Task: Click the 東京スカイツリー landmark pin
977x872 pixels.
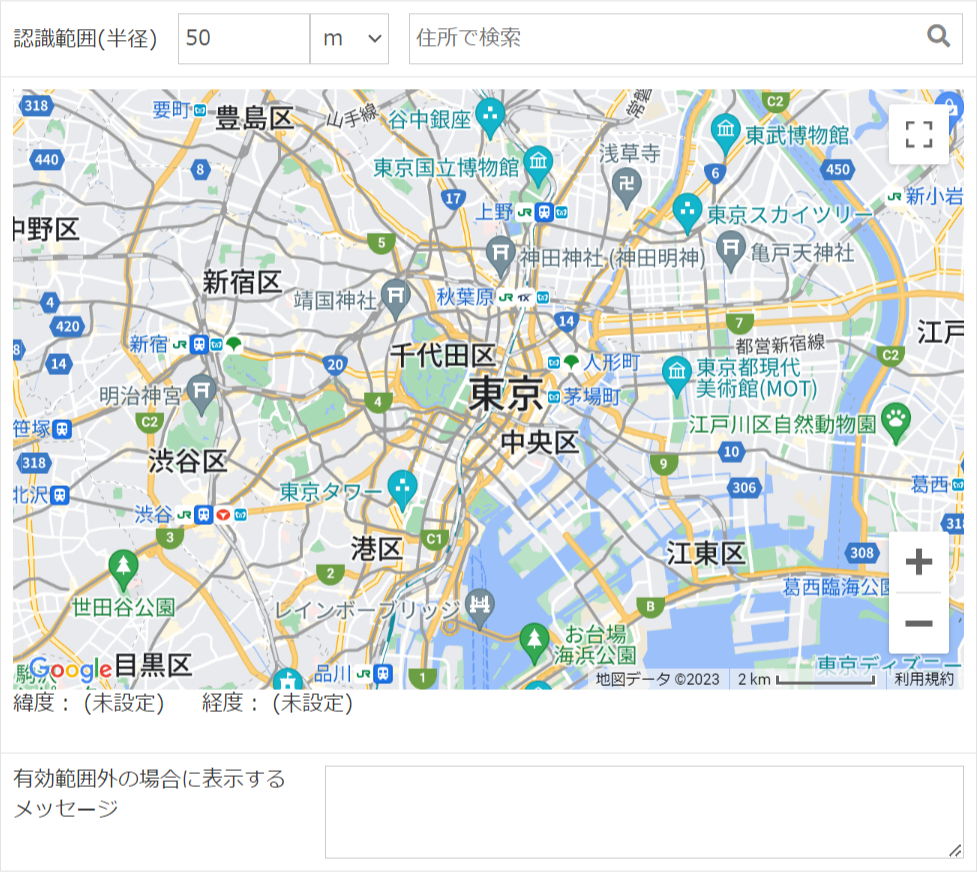Action: click(687, 213)
